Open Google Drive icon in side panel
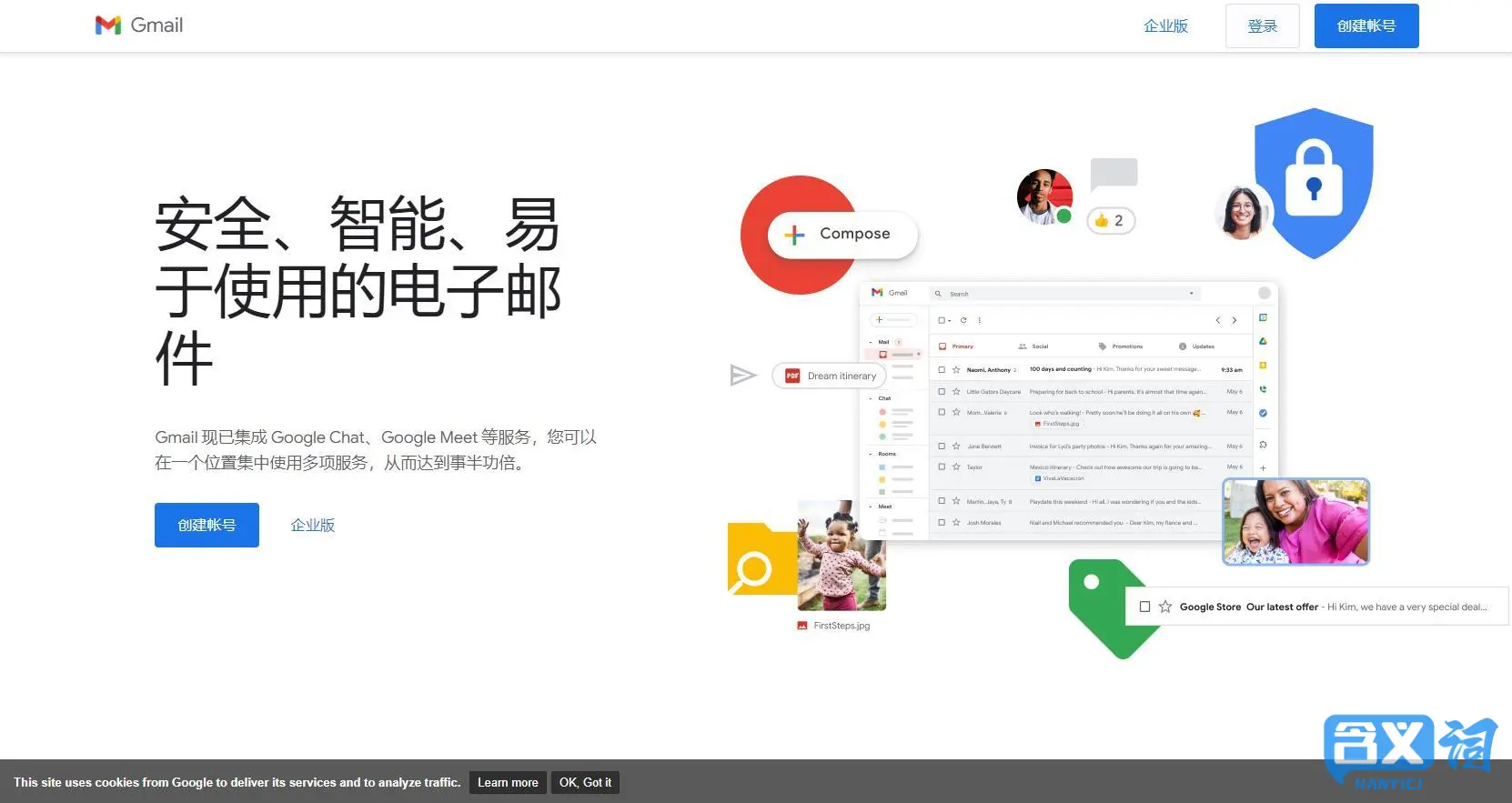 1263,341
